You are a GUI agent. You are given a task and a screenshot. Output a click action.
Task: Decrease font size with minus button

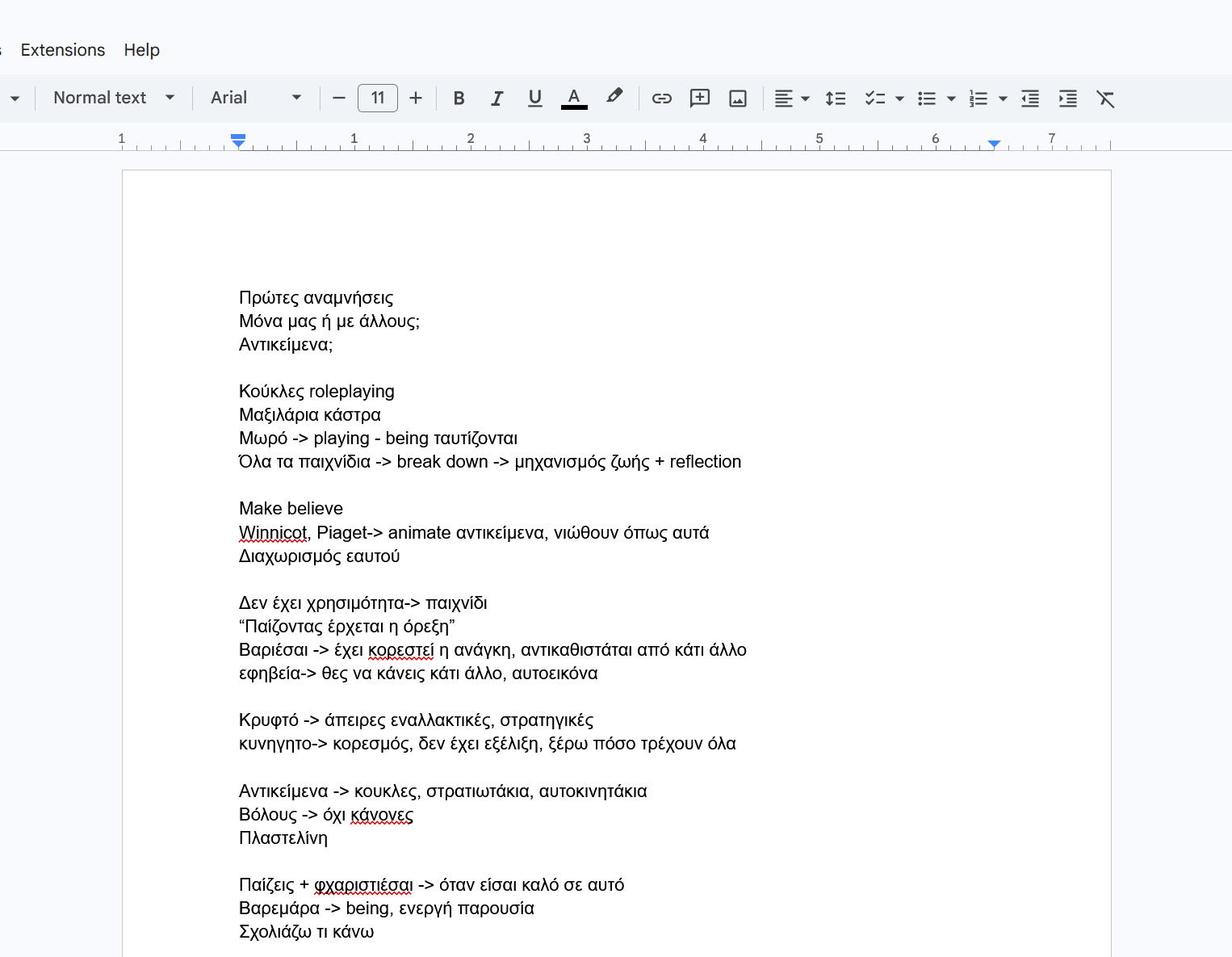pos(339,99)
